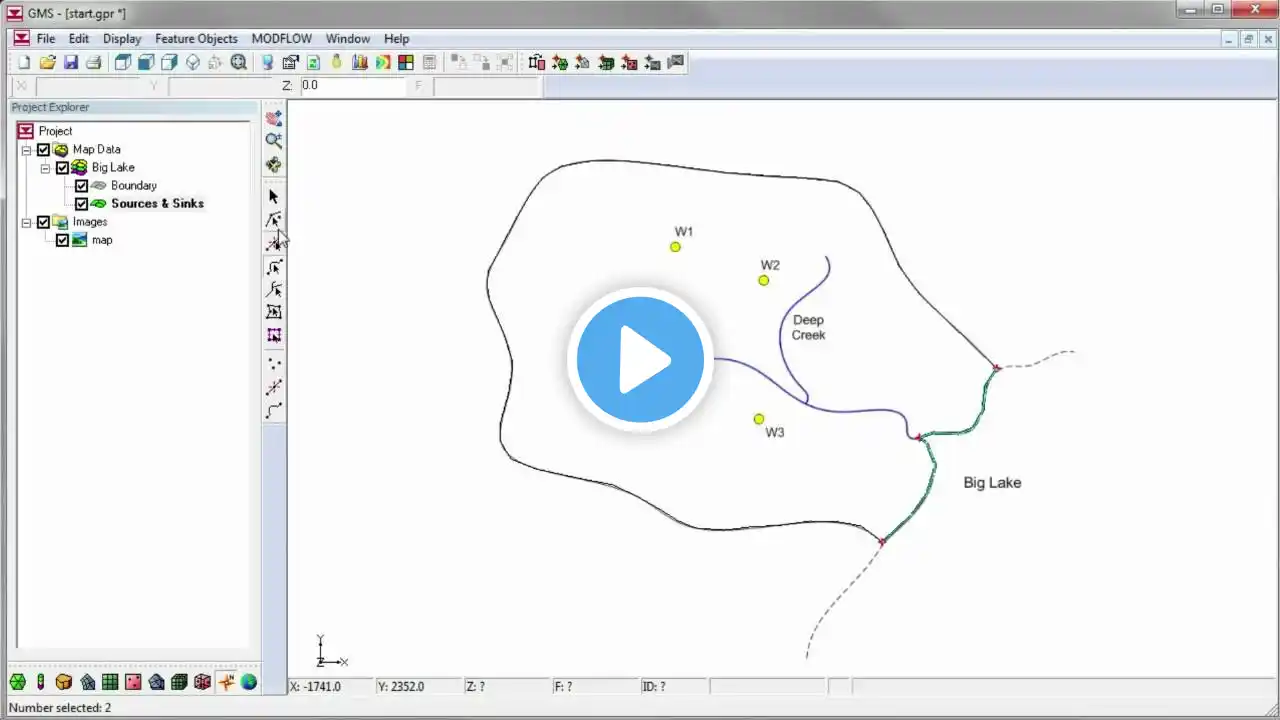Open a file with the folder icon

coord(47,62)
